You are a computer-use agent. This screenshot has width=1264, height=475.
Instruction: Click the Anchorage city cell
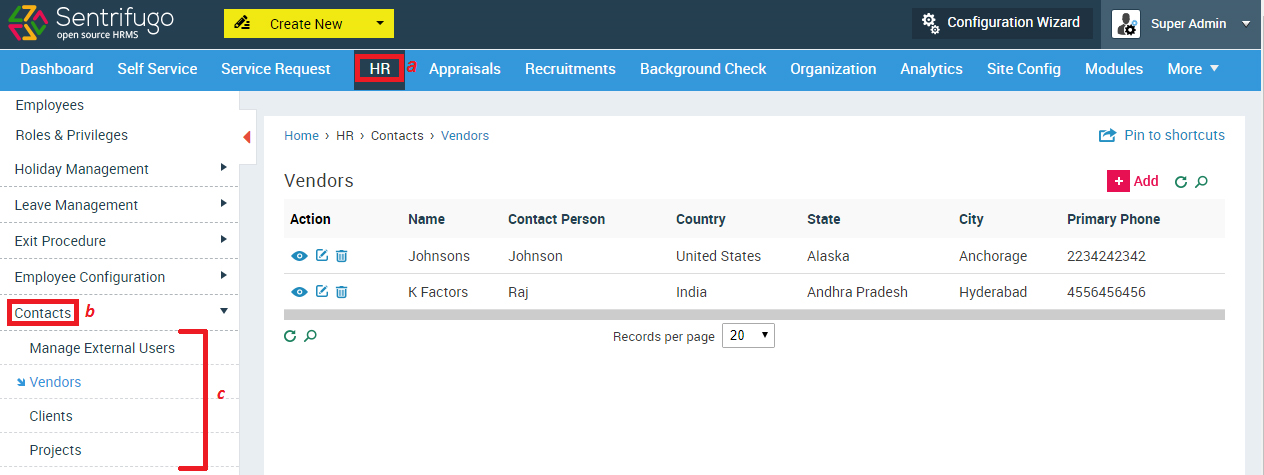click(x=993, y=256)
